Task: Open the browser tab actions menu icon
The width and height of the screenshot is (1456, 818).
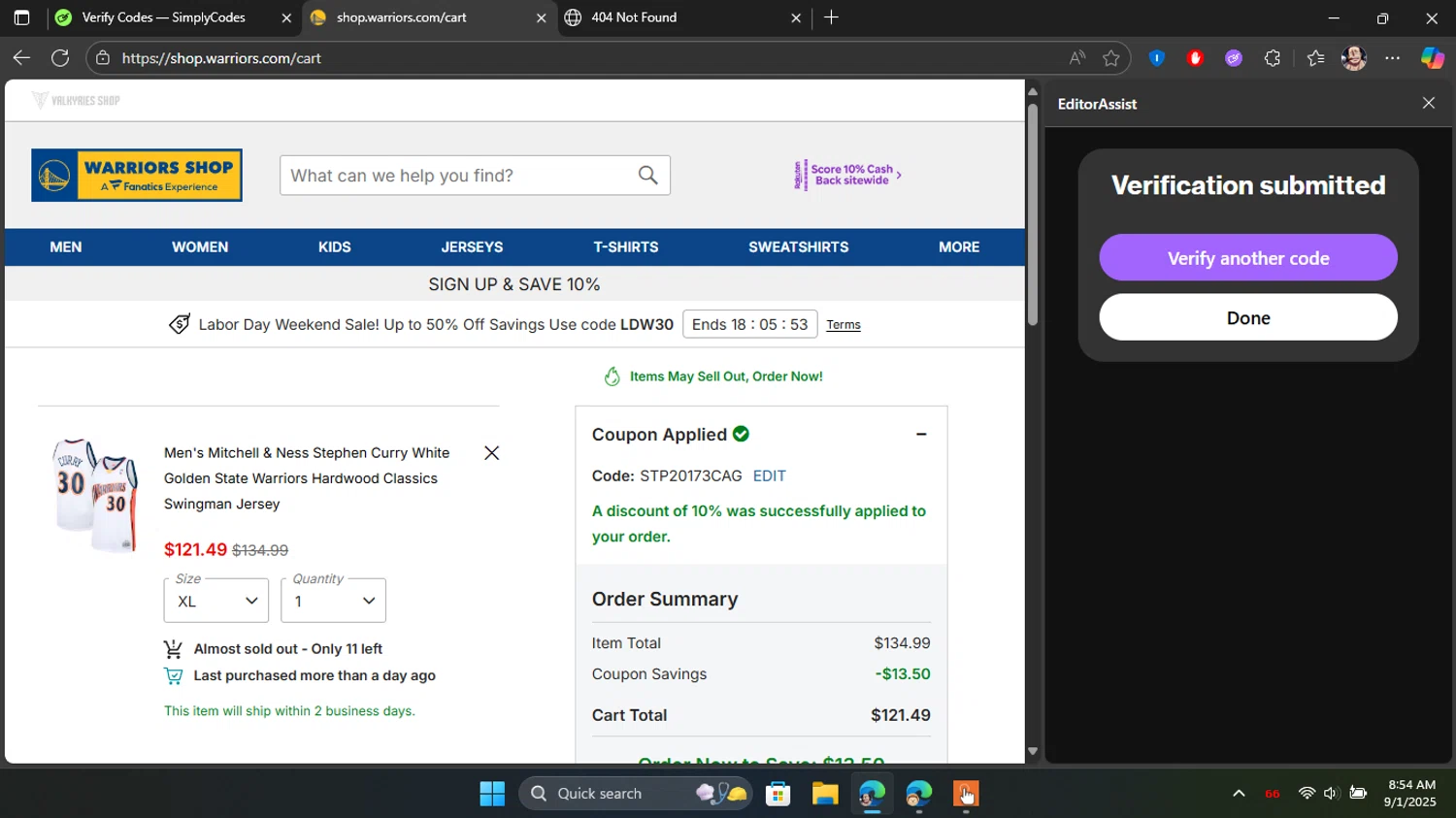Action: coord(21,17)
